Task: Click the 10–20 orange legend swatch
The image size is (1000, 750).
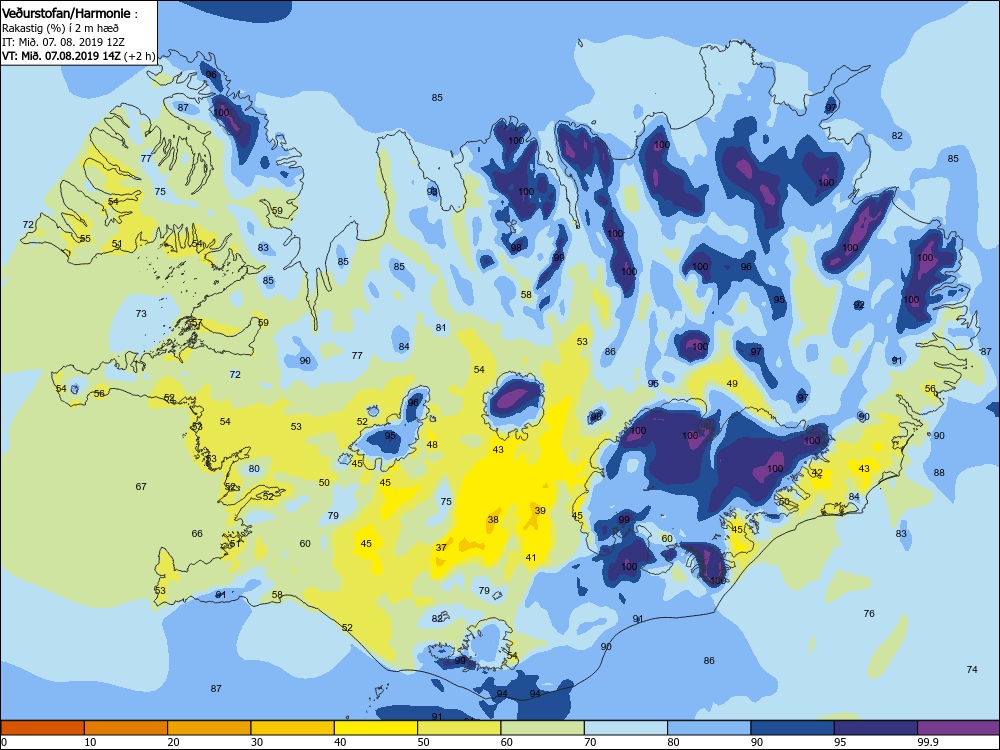Action: tap(126, 728)
